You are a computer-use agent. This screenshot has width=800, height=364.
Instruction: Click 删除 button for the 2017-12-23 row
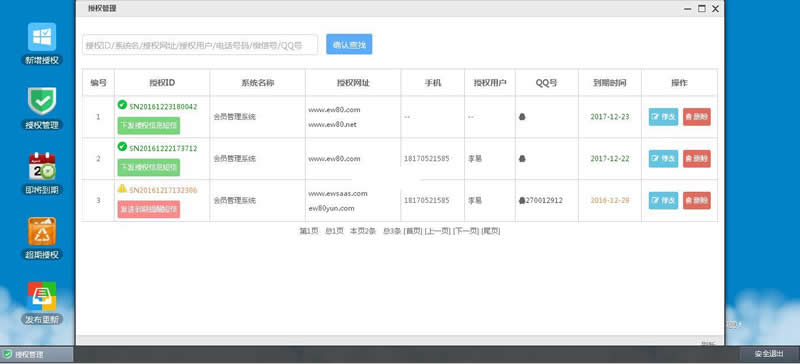[x=696, y=117]
